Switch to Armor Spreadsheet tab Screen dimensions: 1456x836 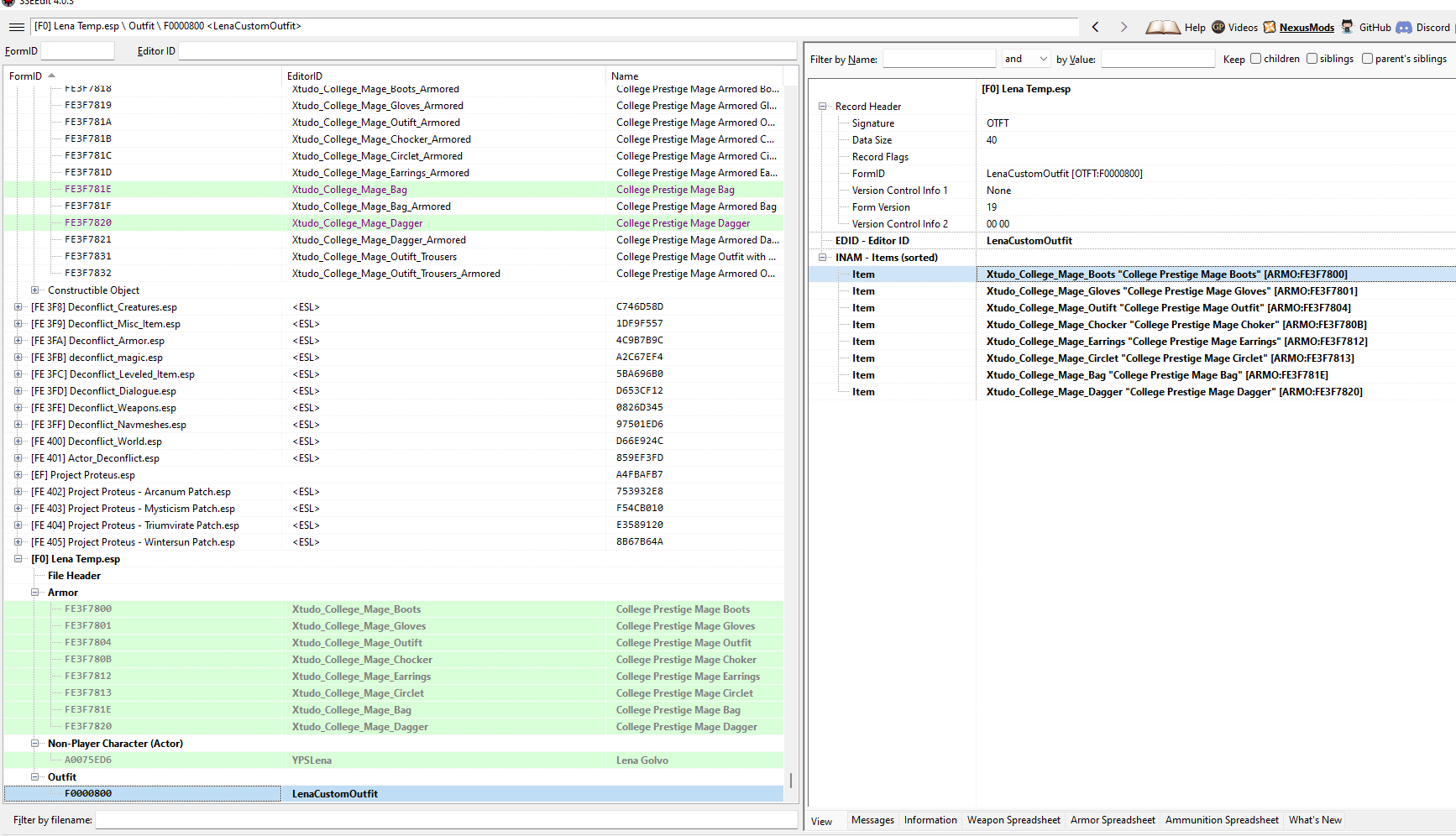click(x=1113, y=820)
